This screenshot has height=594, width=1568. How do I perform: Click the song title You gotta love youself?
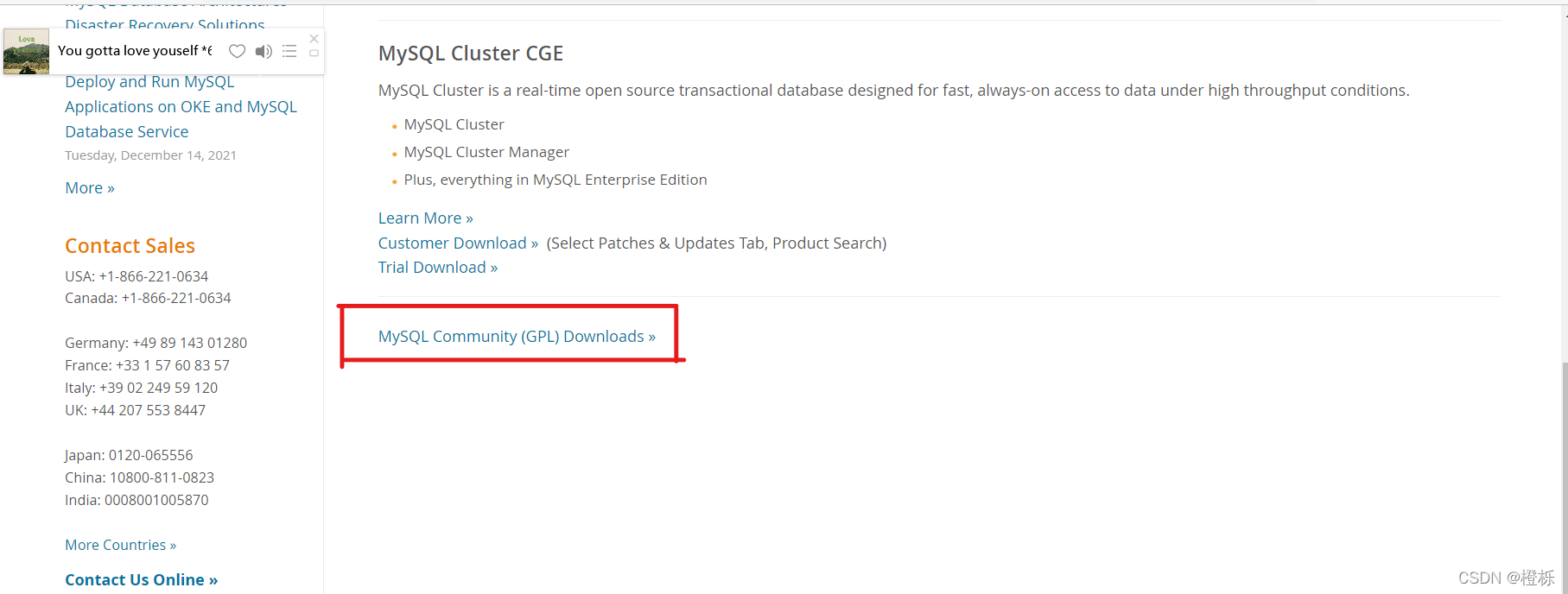pyautogui.click(x=135, y=51)
